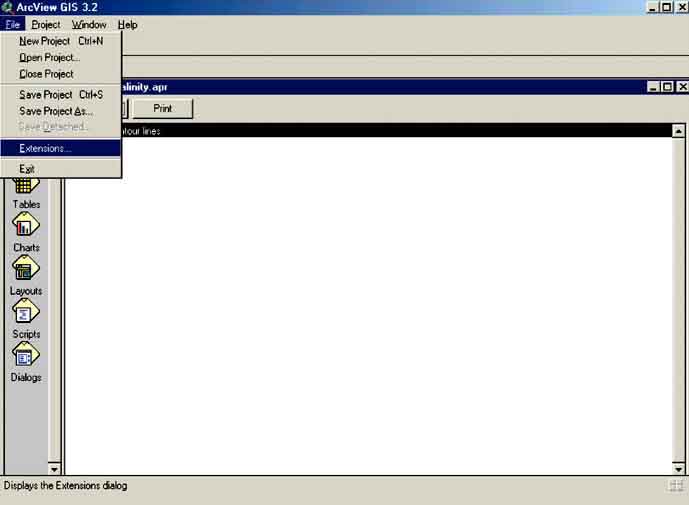Open the Help menu

(127, 24)
